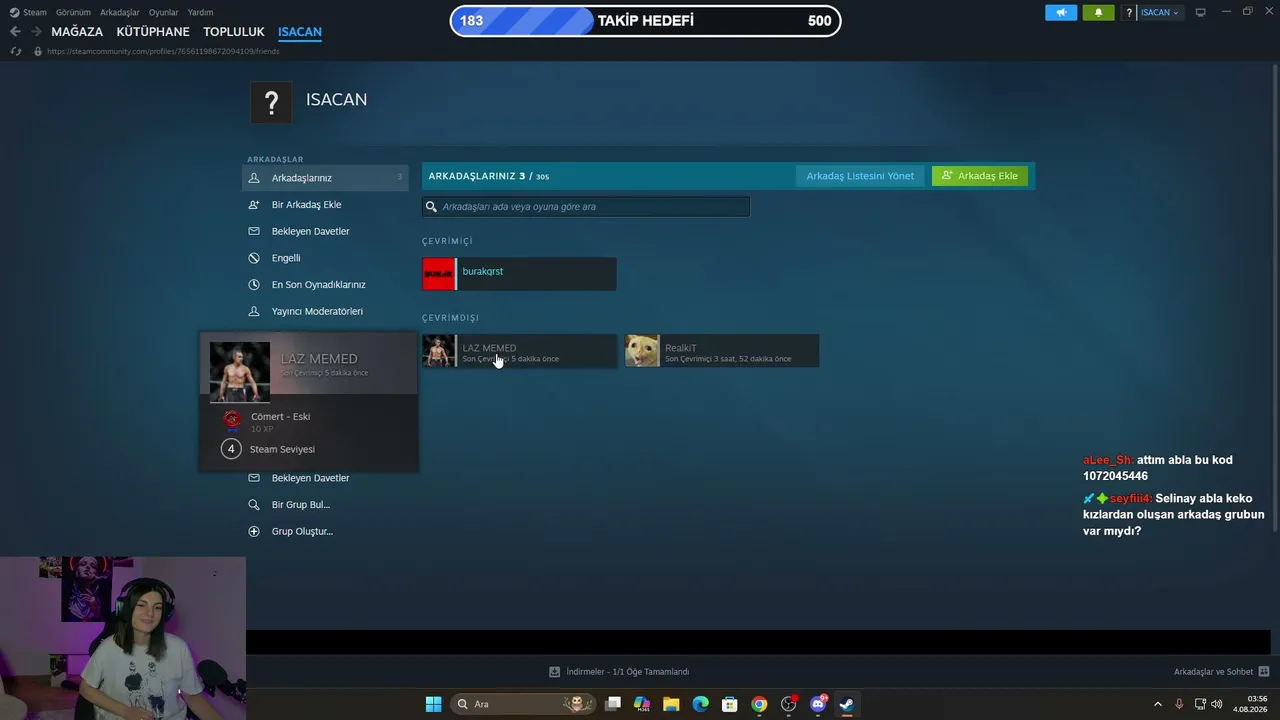The width and height of the screenshot is (1280, 720).
Task: Click Grup Oluştur... in the sidebar
Action: (302, 532)
